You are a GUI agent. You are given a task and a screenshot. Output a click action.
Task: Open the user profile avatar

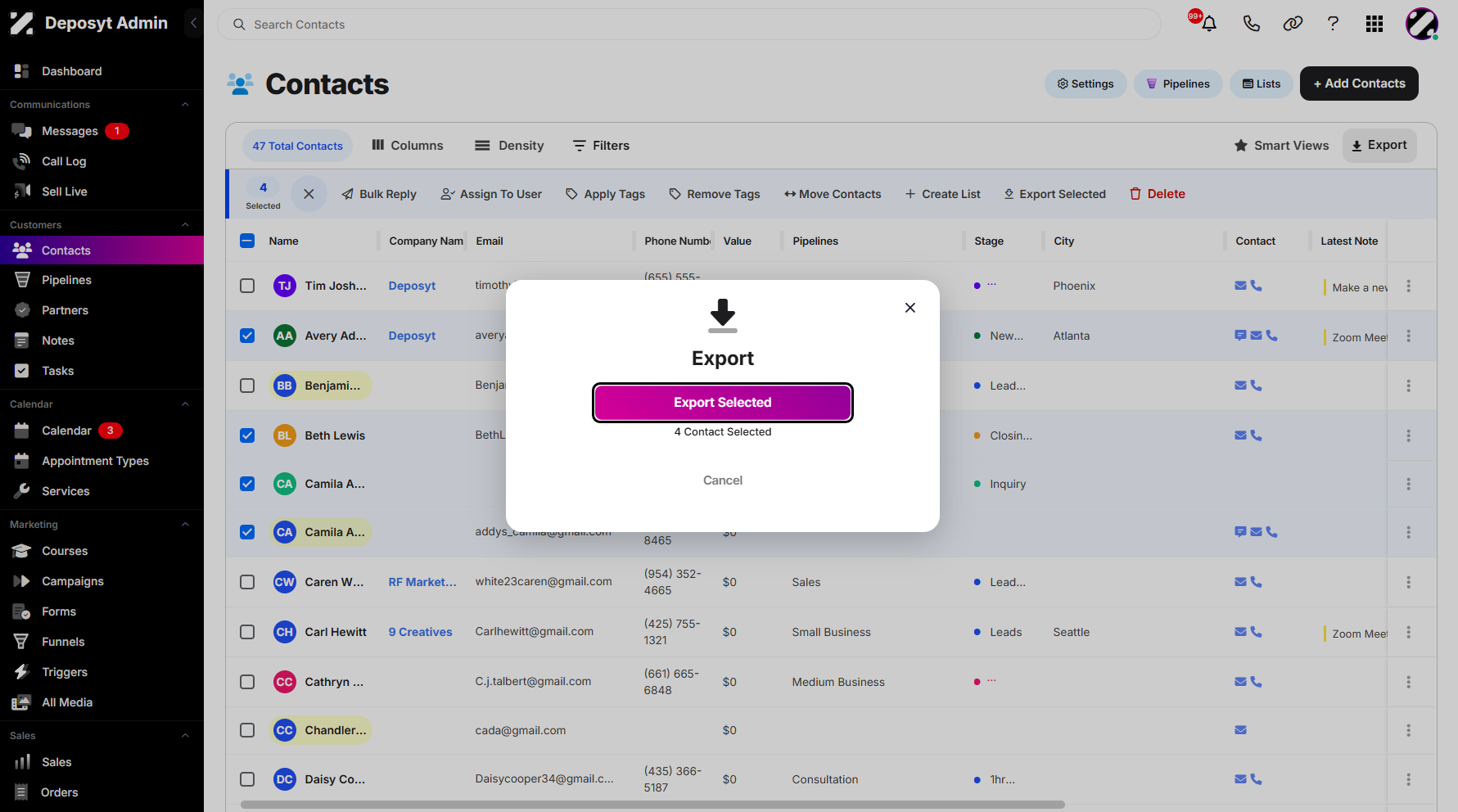[1422, 24]
